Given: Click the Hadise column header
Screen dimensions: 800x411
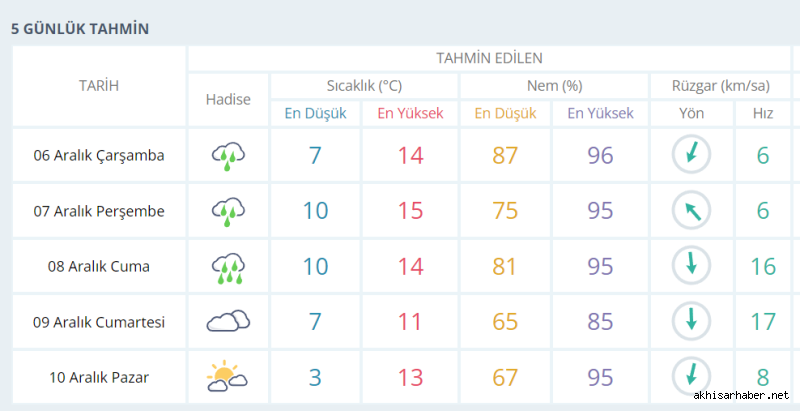Looking at the screenshot, I should tap(228, 99).
